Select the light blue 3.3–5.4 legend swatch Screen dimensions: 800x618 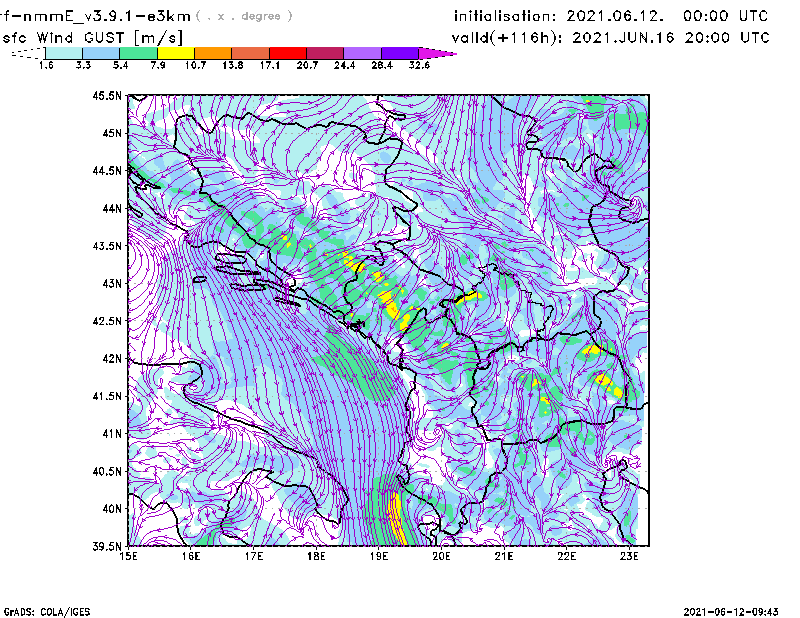[101, 53]
